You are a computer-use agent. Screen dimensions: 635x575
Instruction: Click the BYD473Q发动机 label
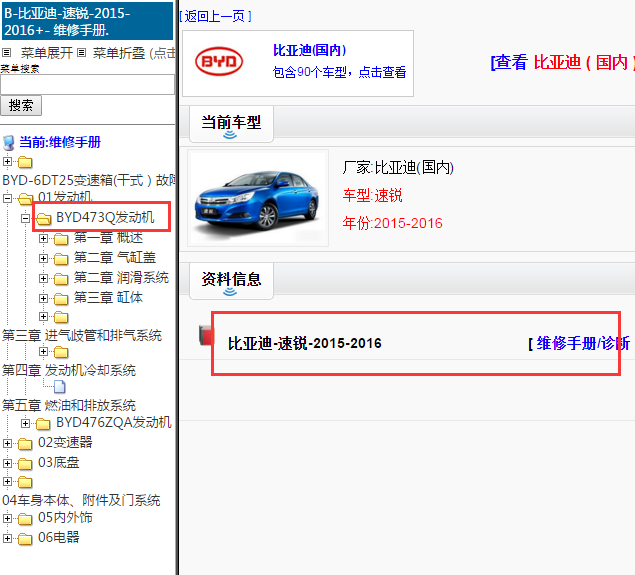[x=105, y=217]
